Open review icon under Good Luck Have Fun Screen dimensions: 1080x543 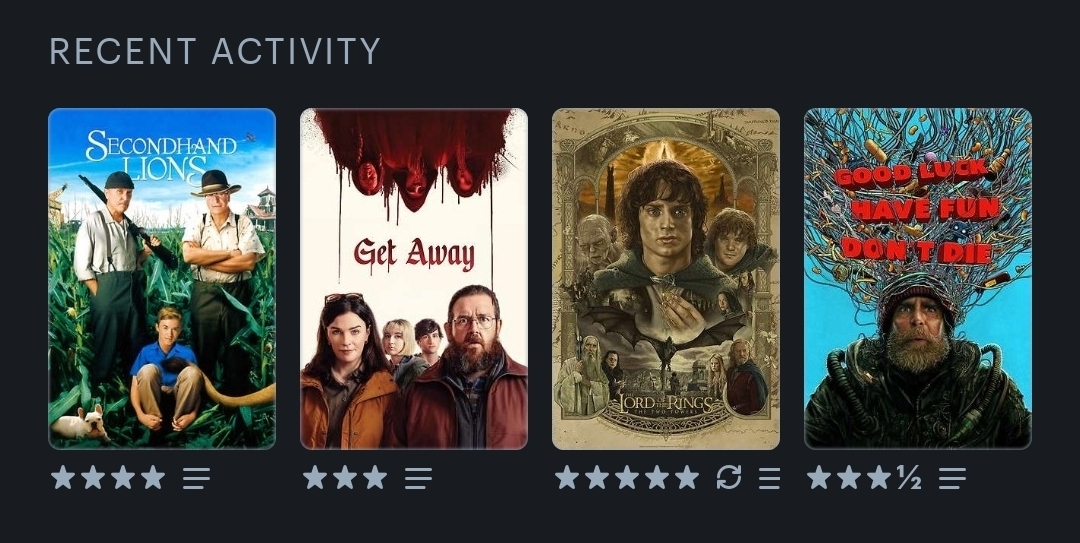click(953, 478)
